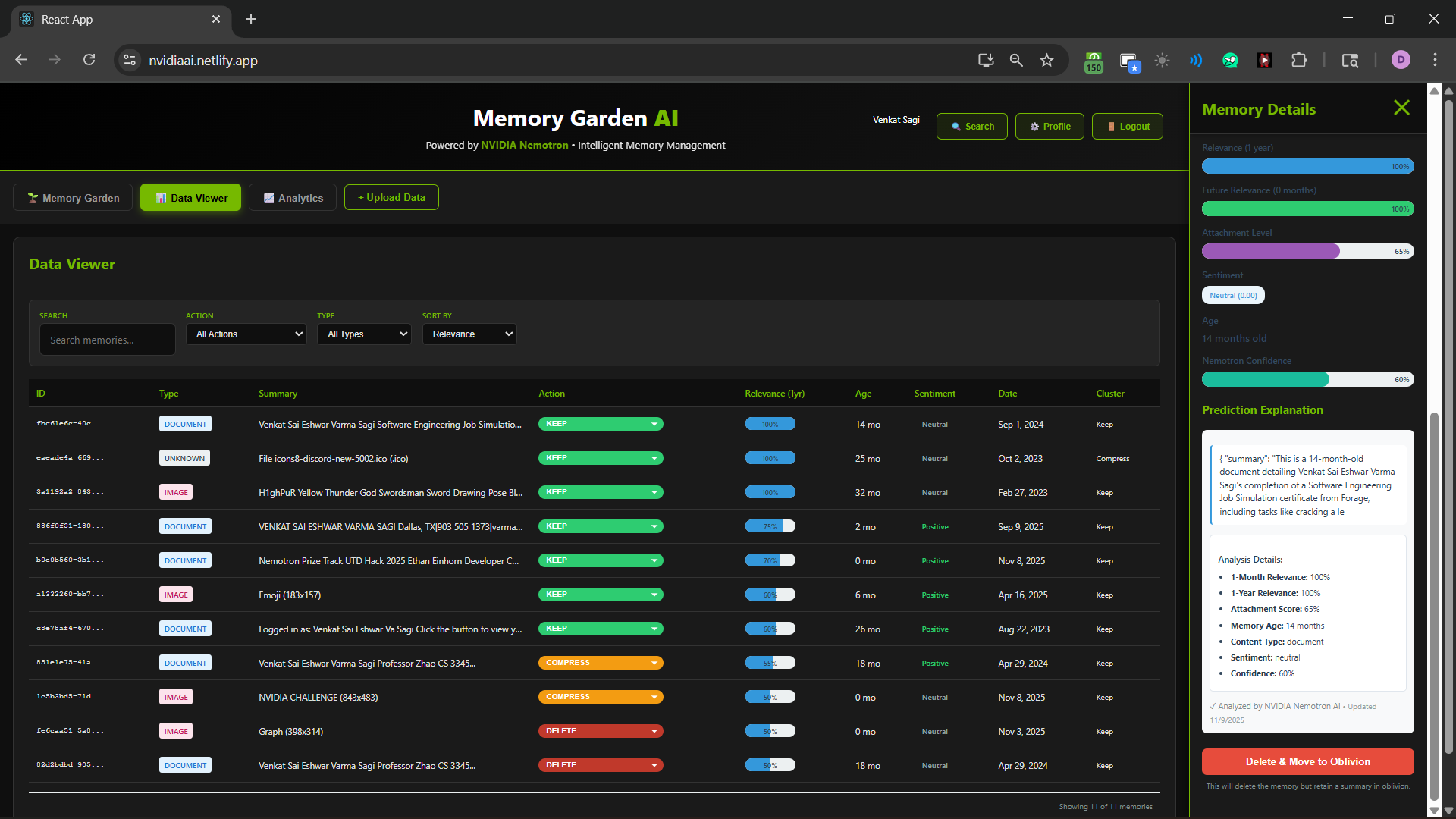Screen dimensions: 1456x819
Task: Expand the Sort By Relevance dropdown
Action: tap(469, 334)
